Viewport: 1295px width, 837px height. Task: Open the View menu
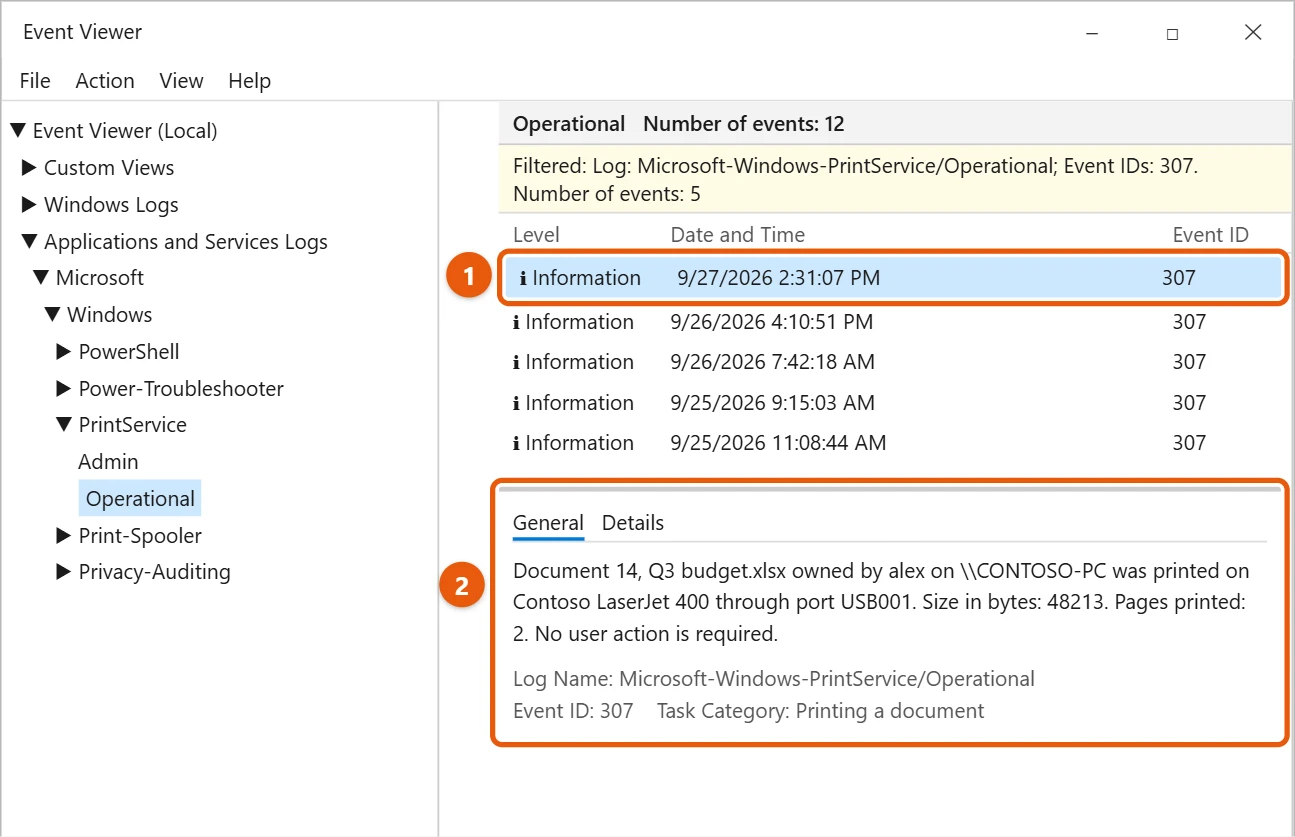(x=182, y=81)
